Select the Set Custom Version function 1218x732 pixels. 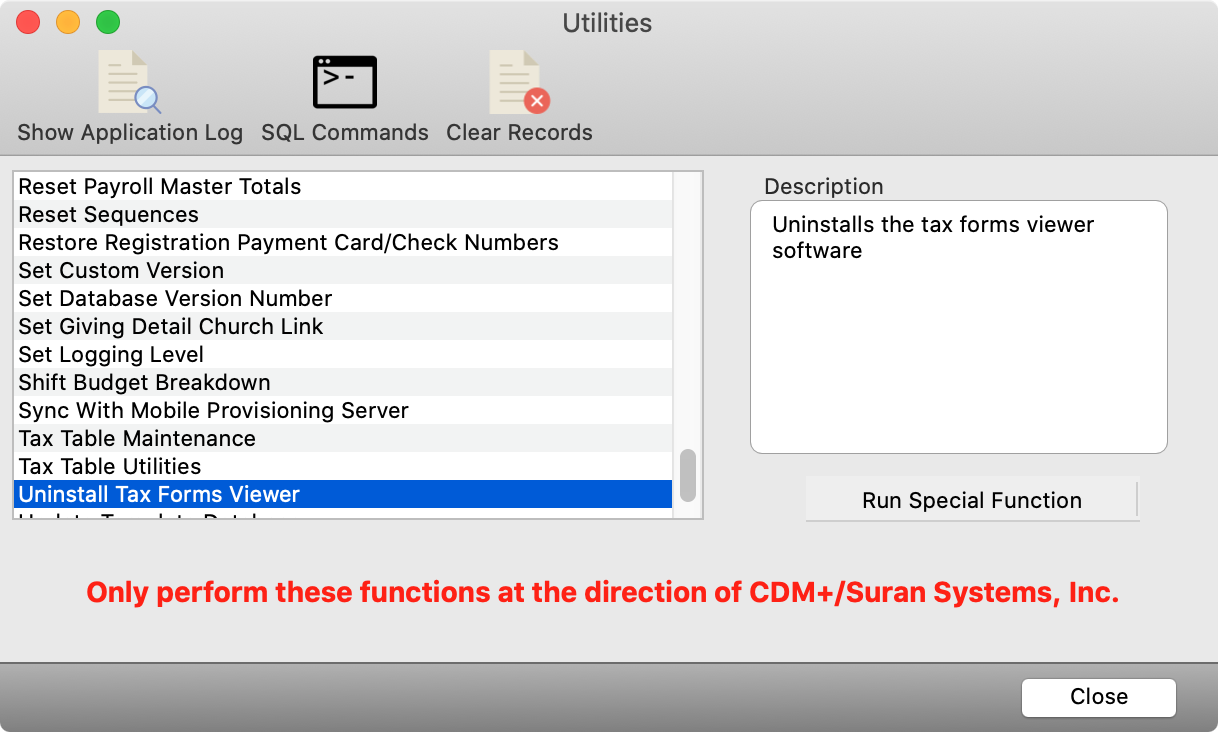pyautogui.click(x=121, y=271)
